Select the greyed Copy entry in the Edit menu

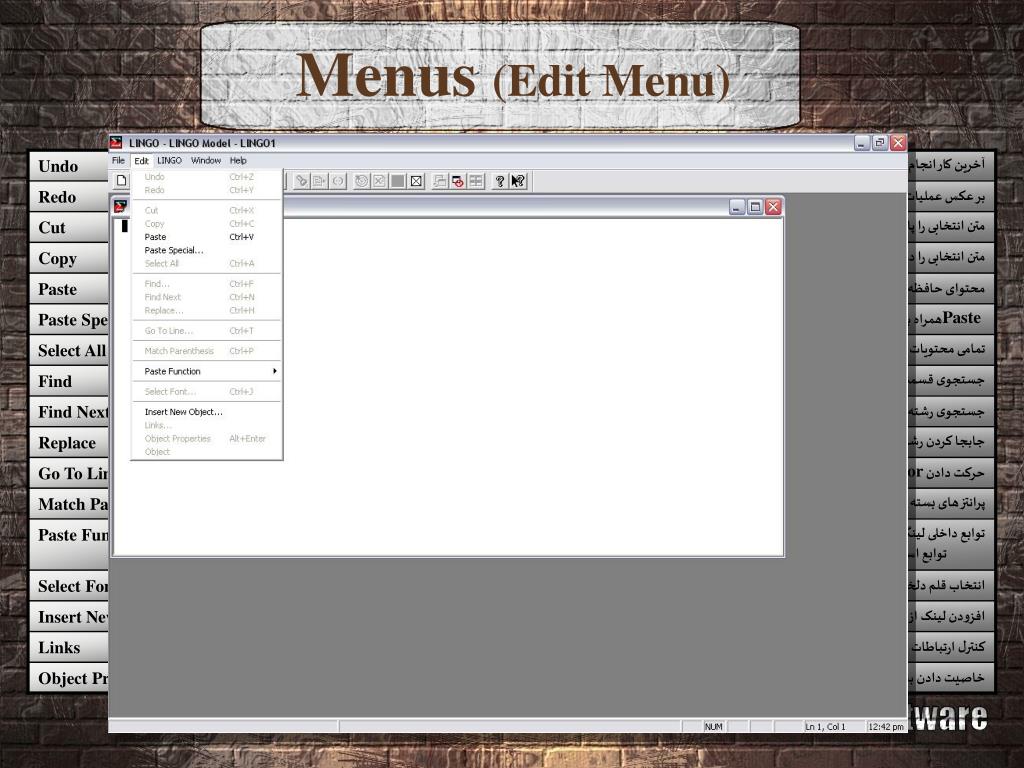click(x=206, y=223)
